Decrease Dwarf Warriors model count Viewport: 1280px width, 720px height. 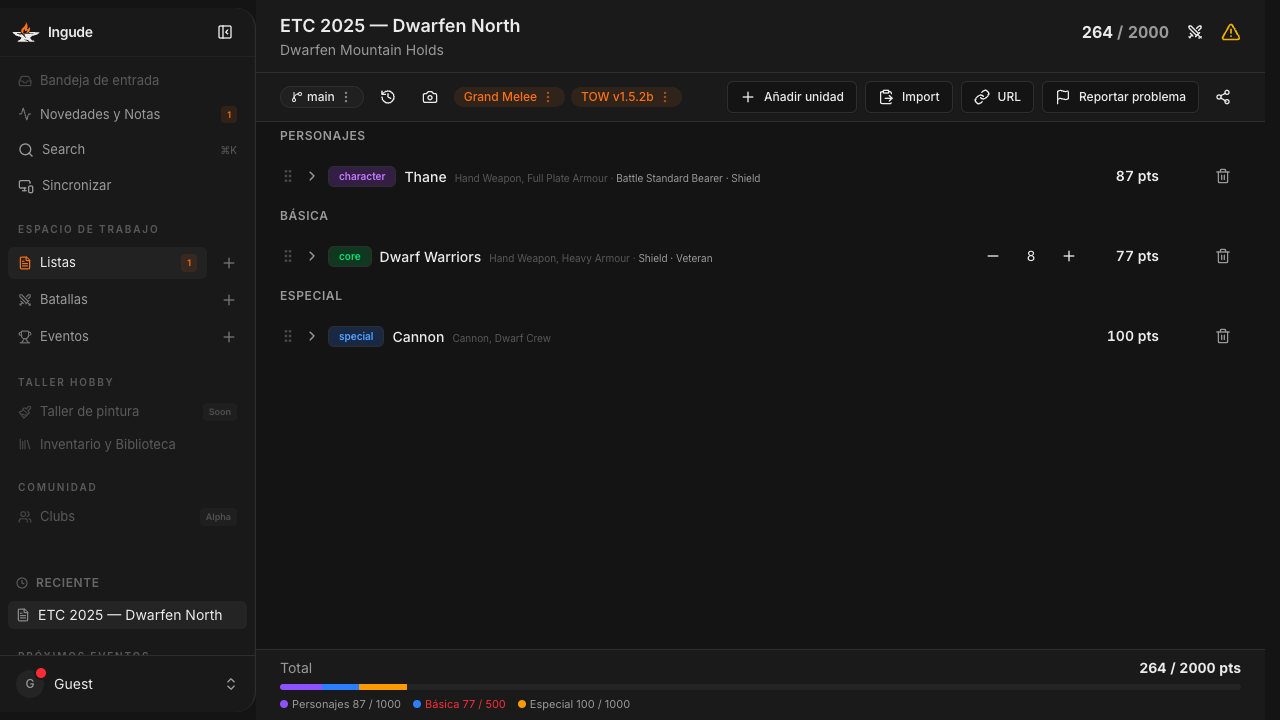(993, 256)
